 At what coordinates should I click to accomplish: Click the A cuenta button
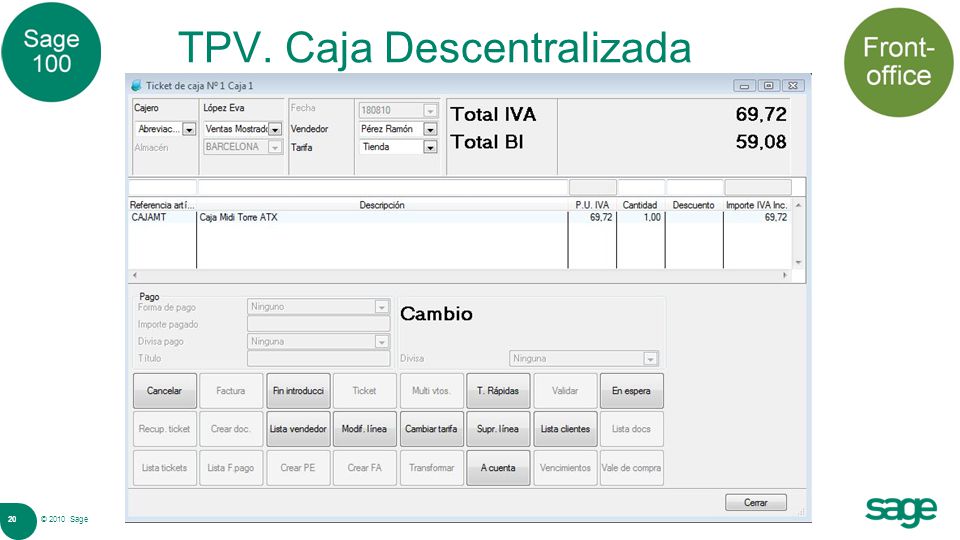(x=498, y=468)
